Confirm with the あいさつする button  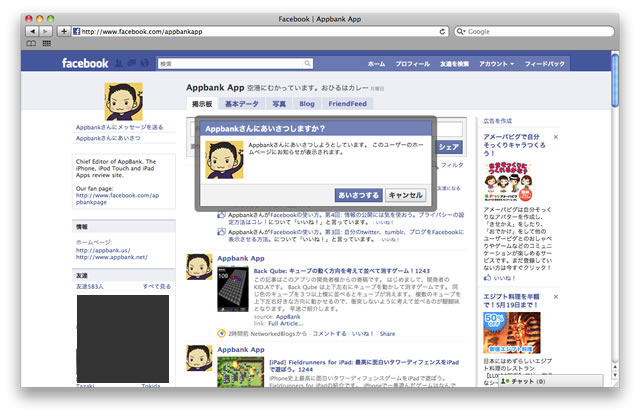(358, 195)
